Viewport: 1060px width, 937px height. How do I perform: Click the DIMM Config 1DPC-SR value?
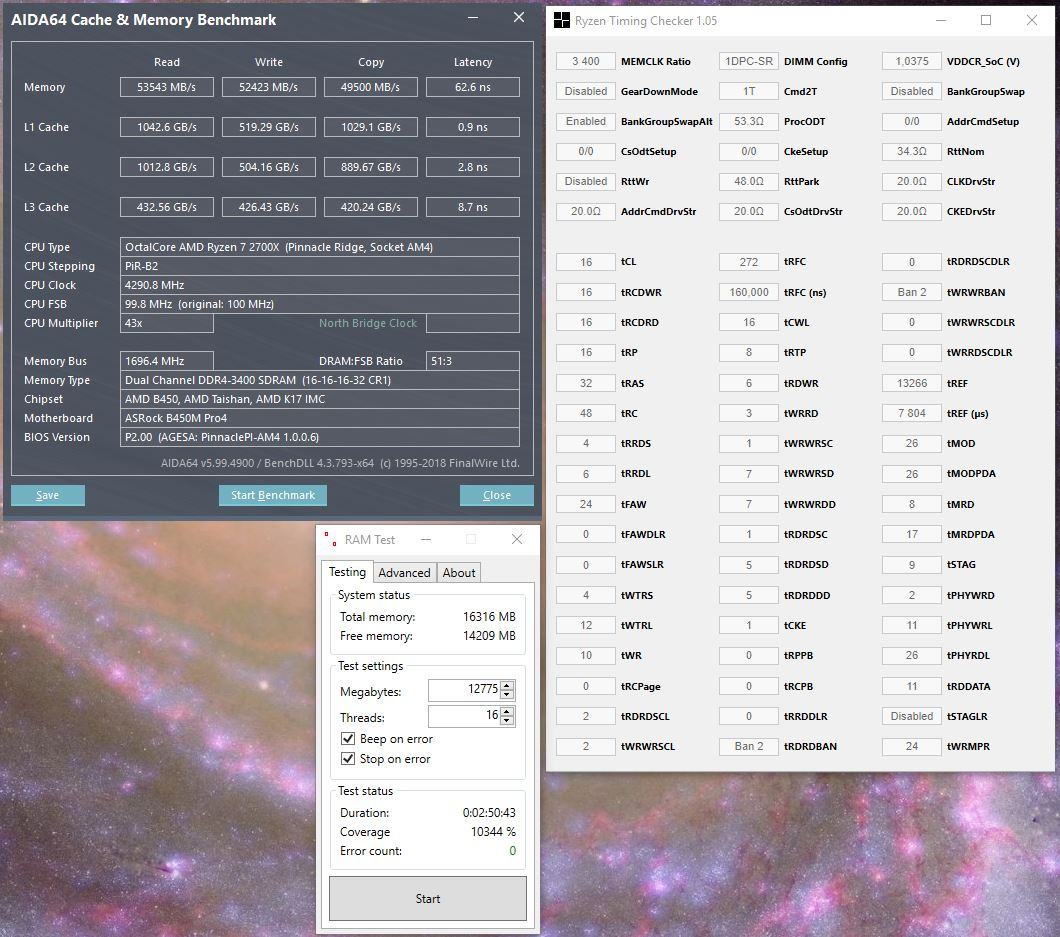point(748,62)
